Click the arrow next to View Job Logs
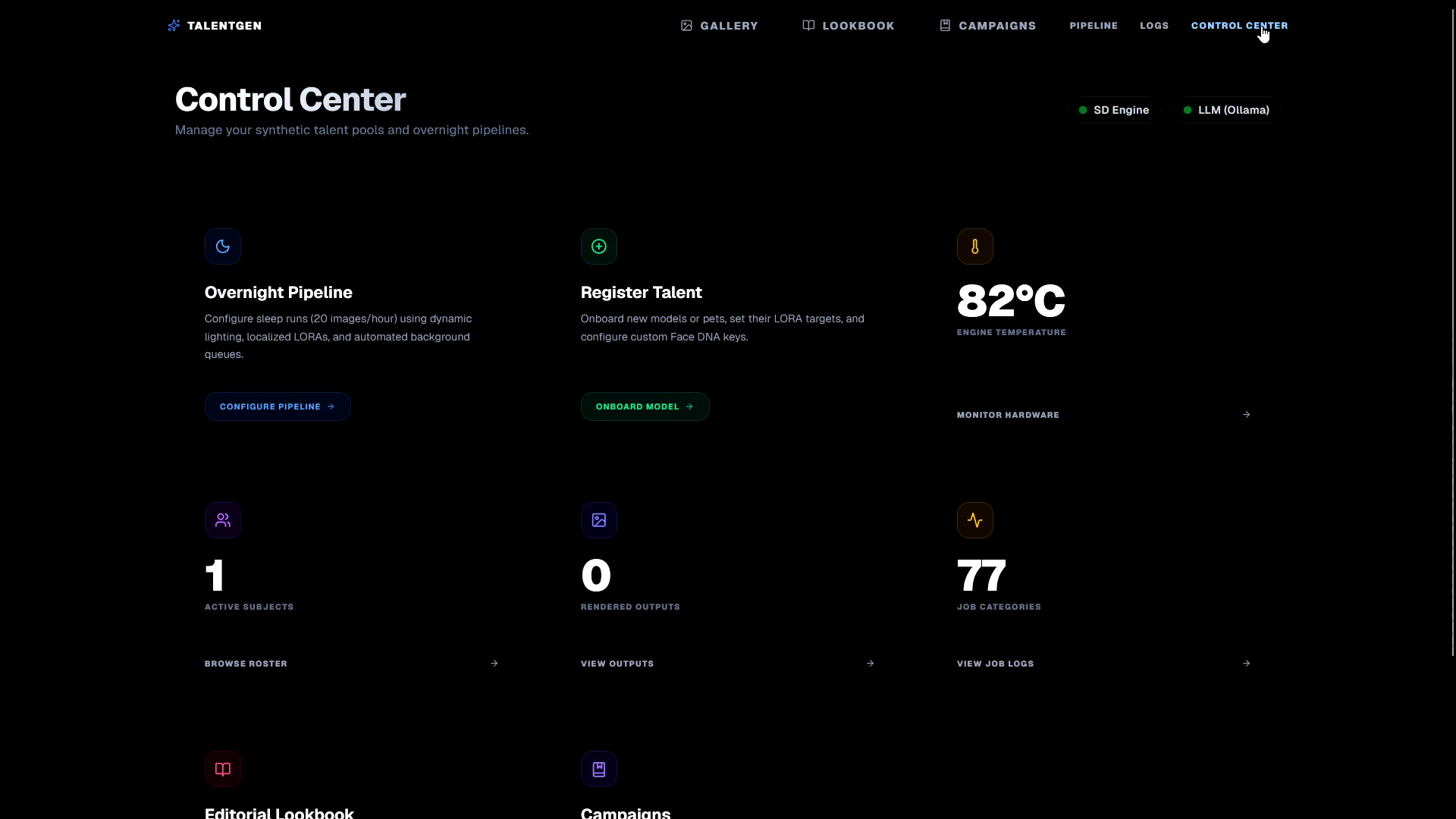Image resolution: width=1456 pixels, height=819 pixels. pos(1246,664)
